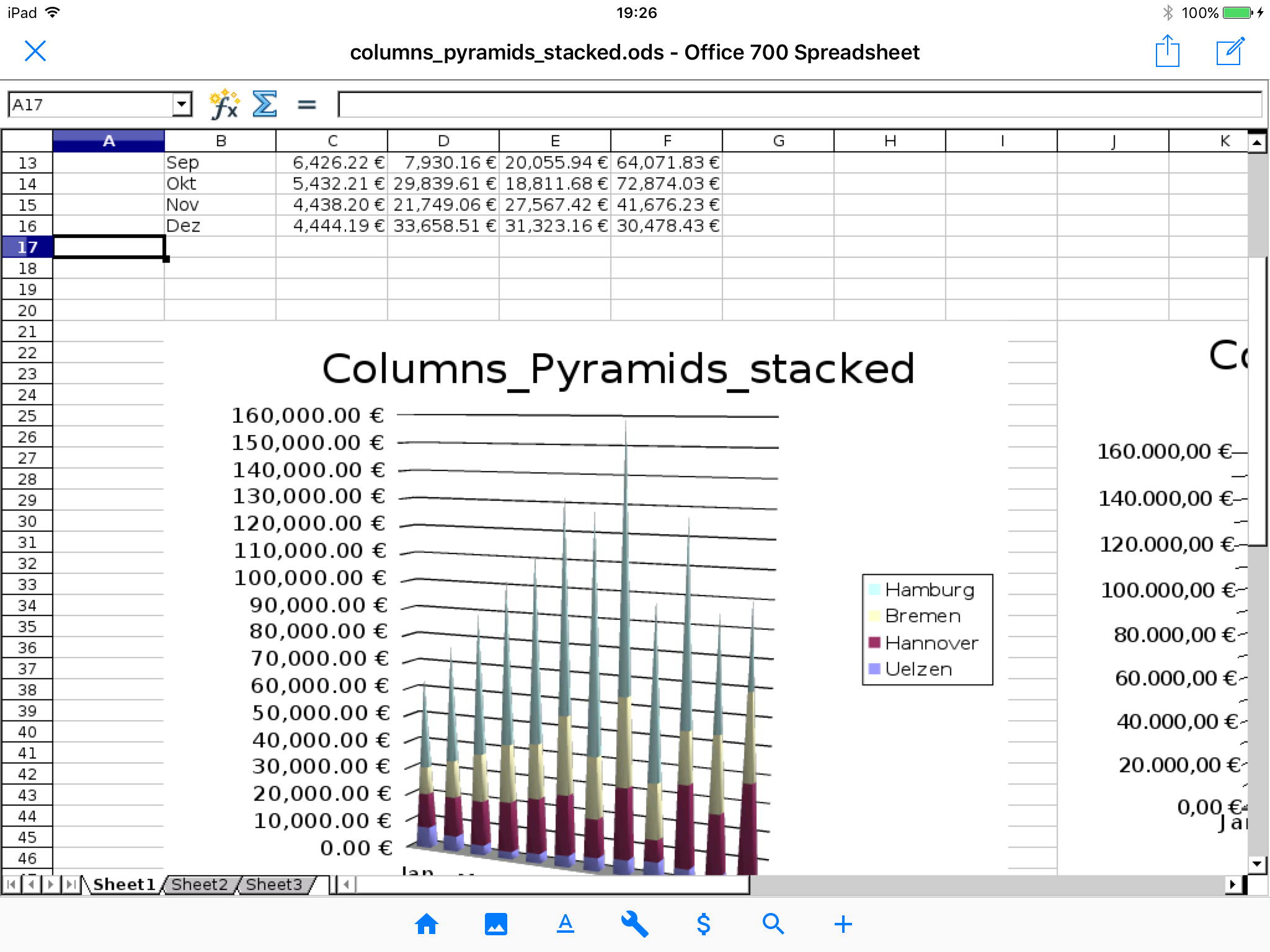Tap the plus icon in the bottom toolbar
Image resolution: width=1270 pixels, height=952 pixels.
(x=843, y=924)
